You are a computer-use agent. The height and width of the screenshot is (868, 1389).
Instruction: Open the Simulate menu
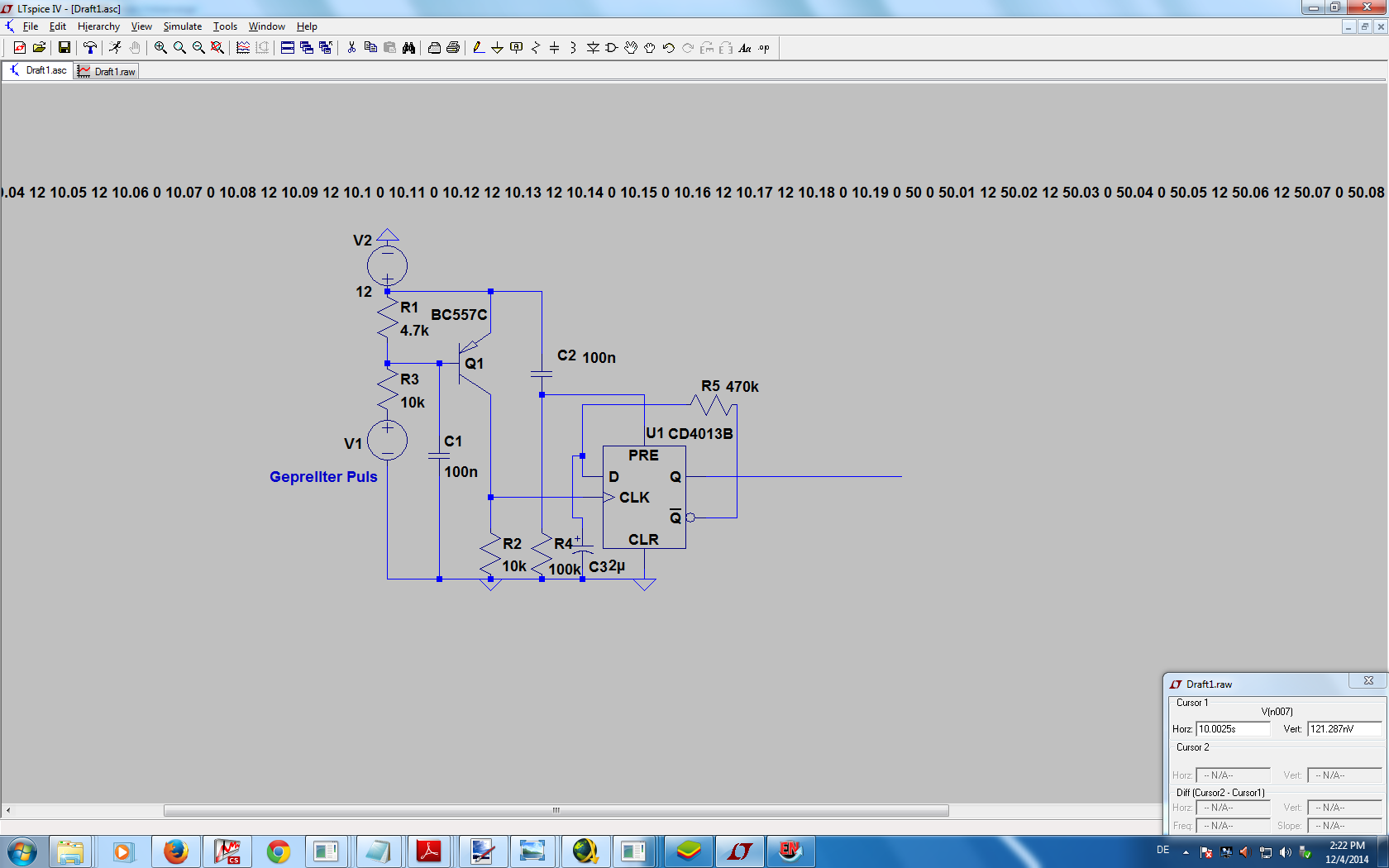(x=183, y=26)
